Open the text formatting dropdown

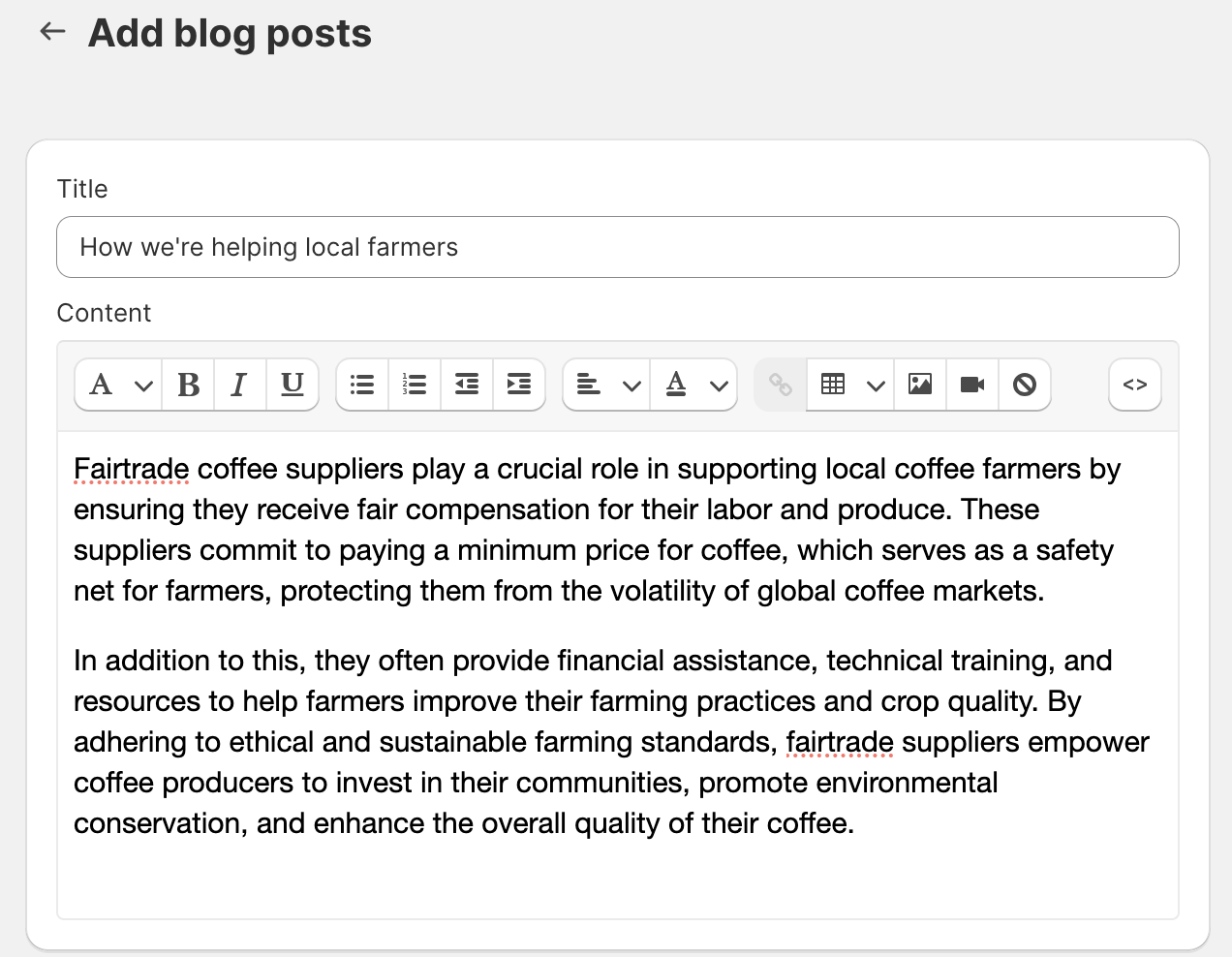[119, 385]
